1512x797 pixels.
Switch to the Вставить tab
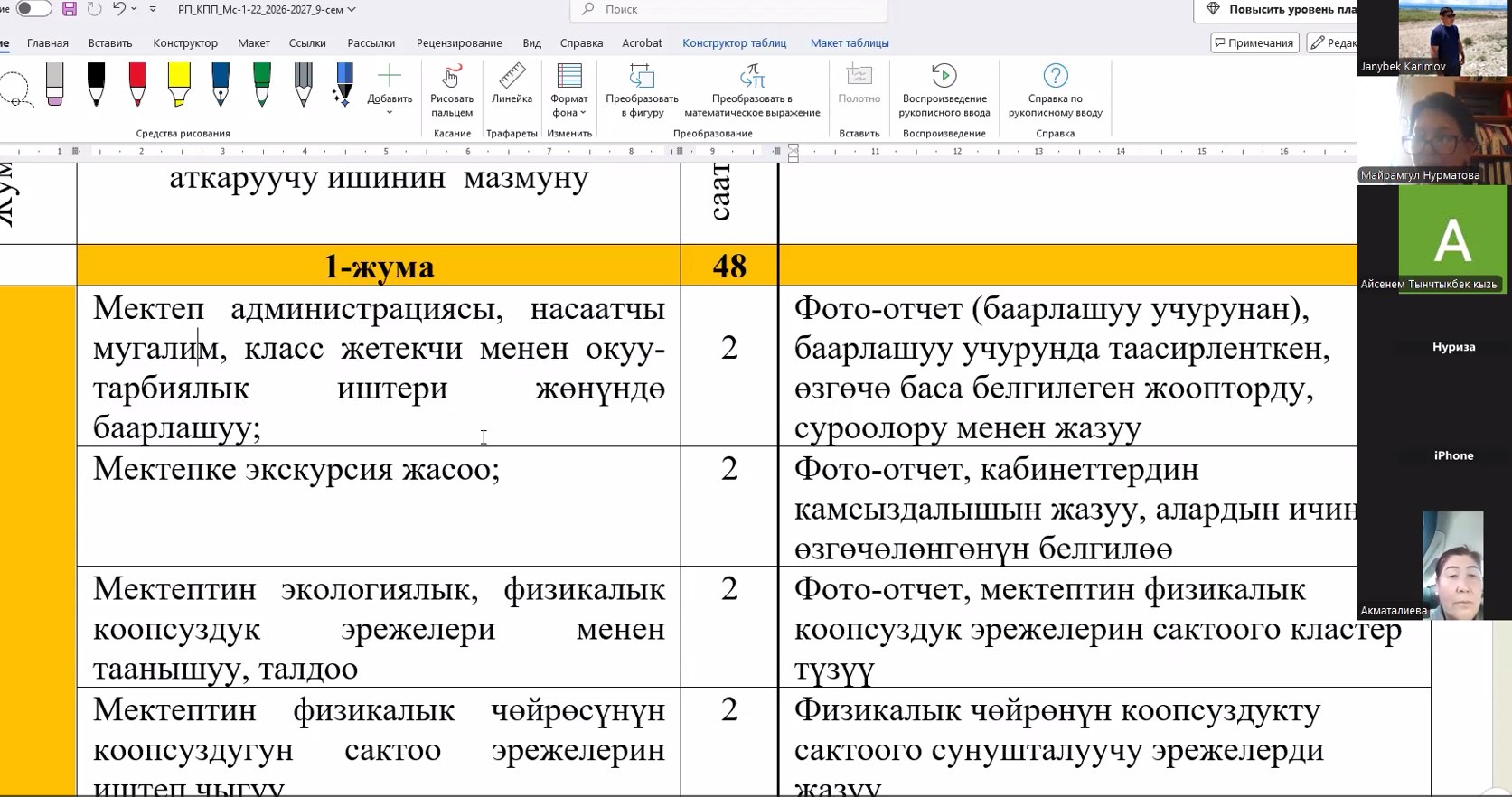(110, 42)
